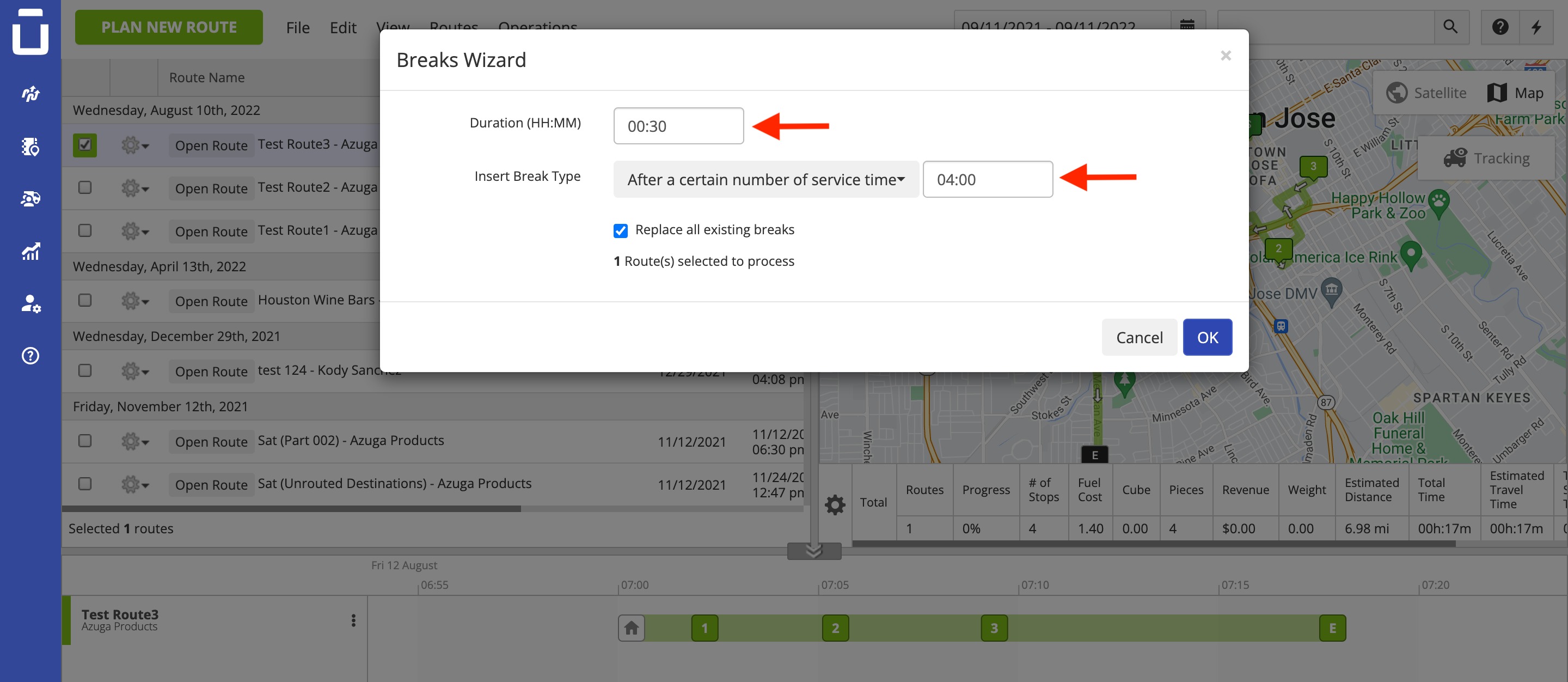1568x682 pixels.
Task: Check the Sat (Part 002) row checkbox
Action: (x=84, y=440)
